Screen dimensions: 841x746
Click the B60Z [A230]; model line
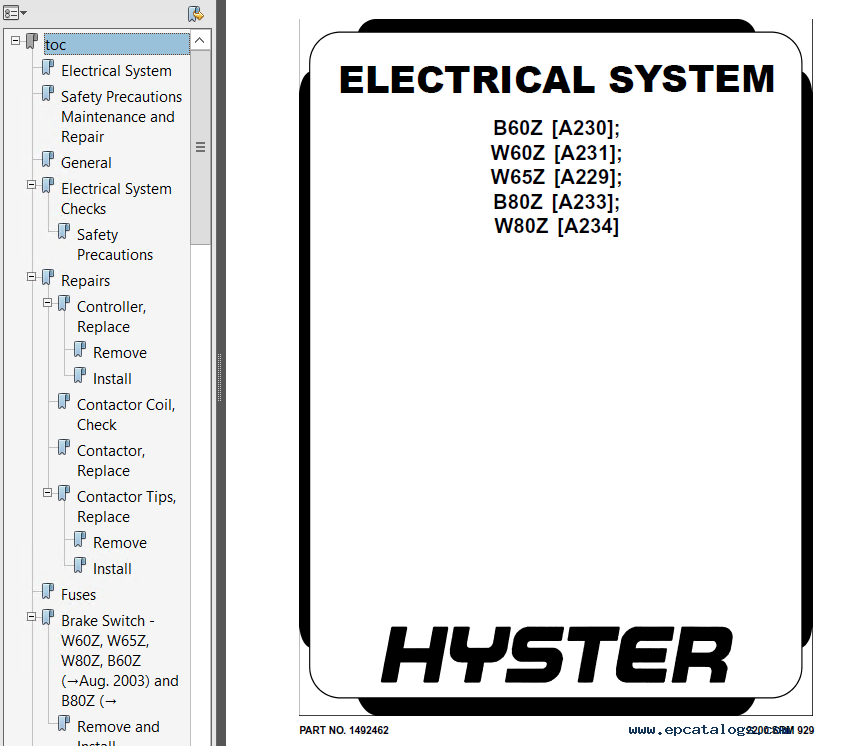click(x=556, y=128)
